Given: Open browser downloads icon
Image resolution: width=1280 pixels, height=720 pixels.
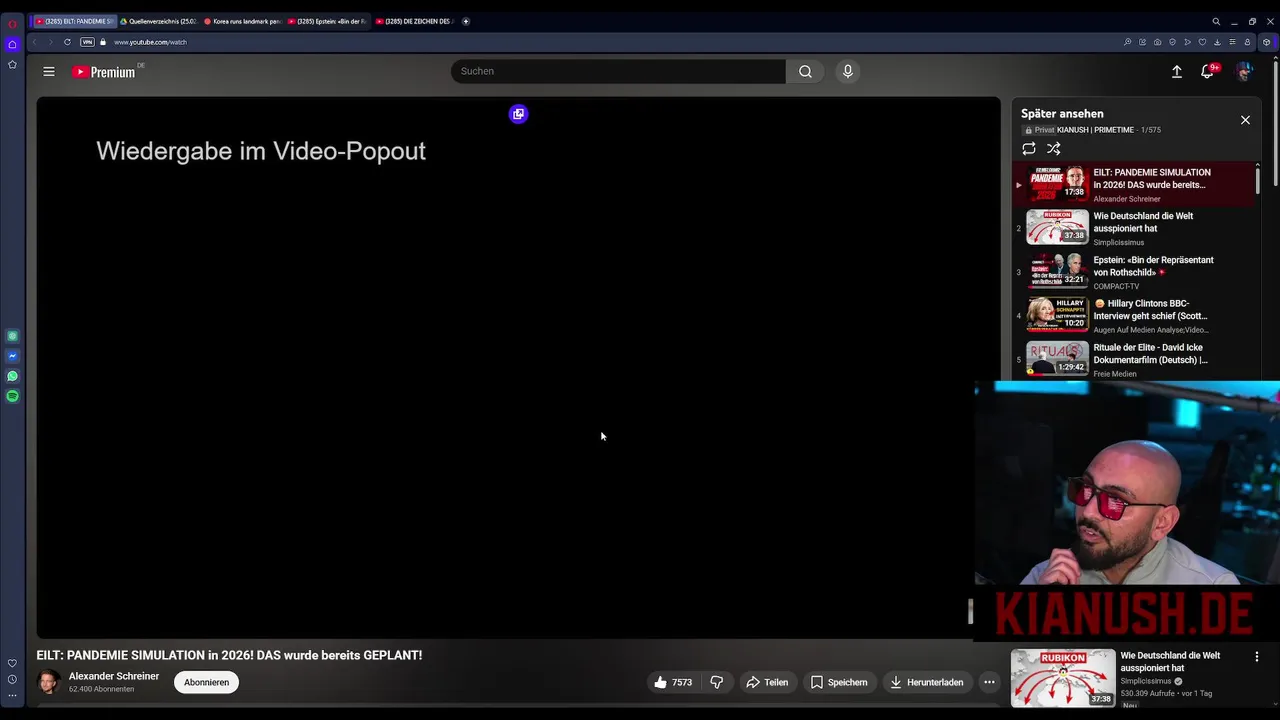Looking at the screenshot, I should coord(1217,42).
